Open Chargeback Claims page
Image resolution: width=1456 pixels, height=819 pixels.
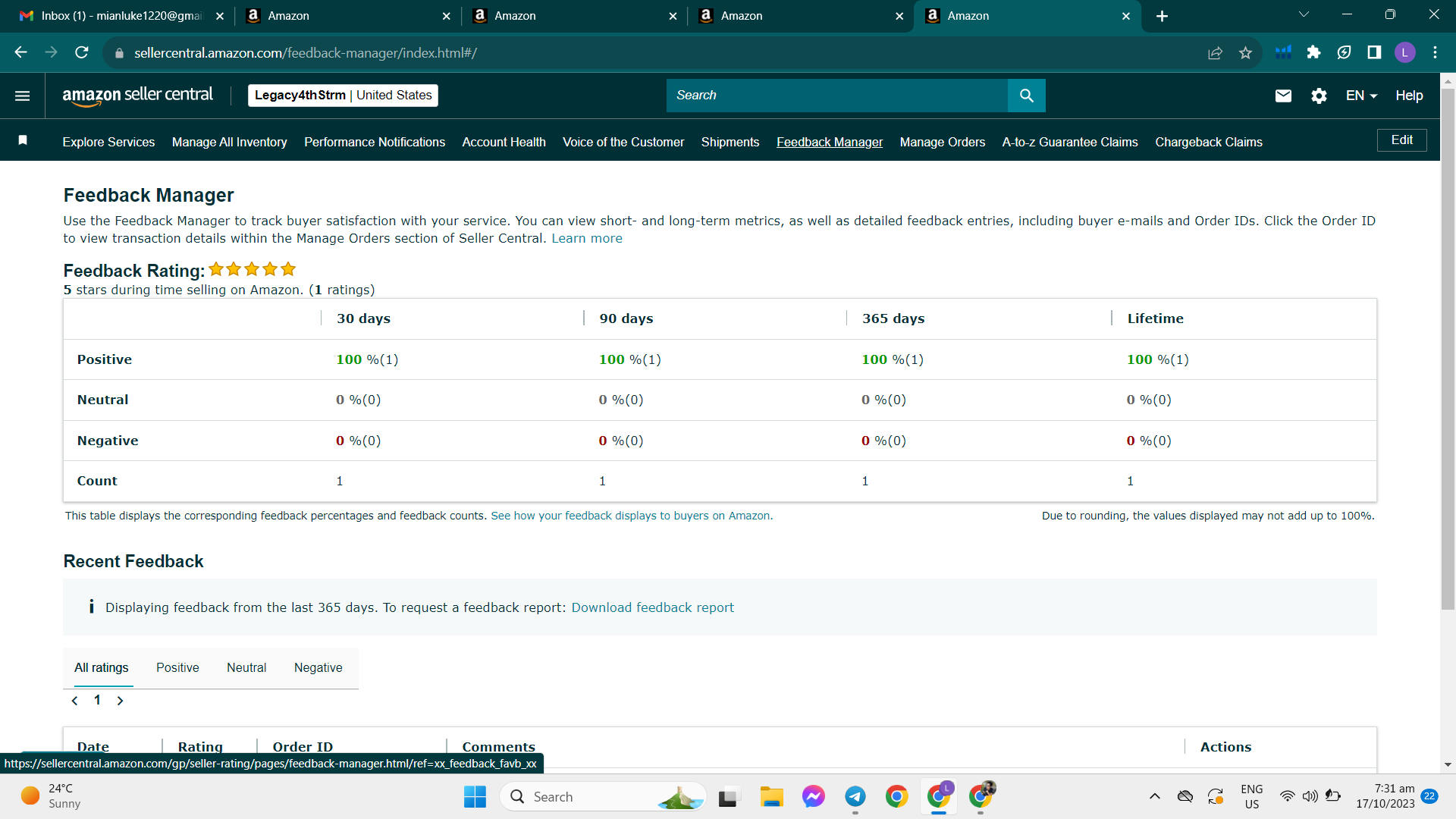1209,143
